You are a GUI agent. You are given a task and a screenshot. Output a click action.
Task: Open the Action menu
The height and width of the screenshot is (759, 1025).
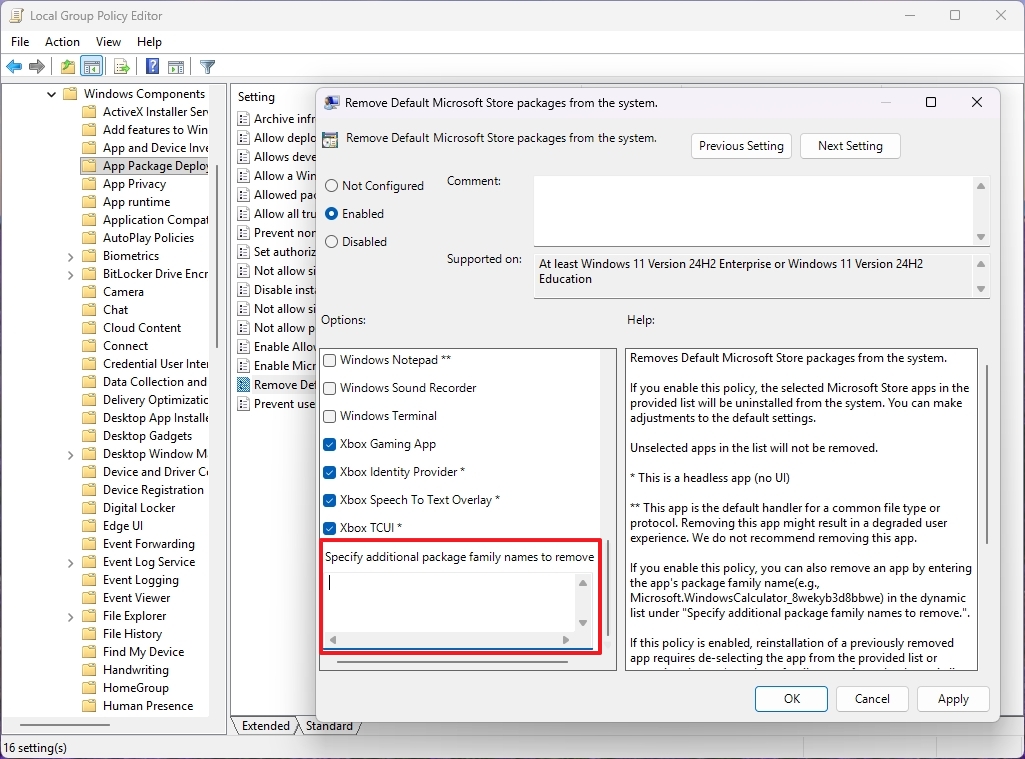coord(62,41)
